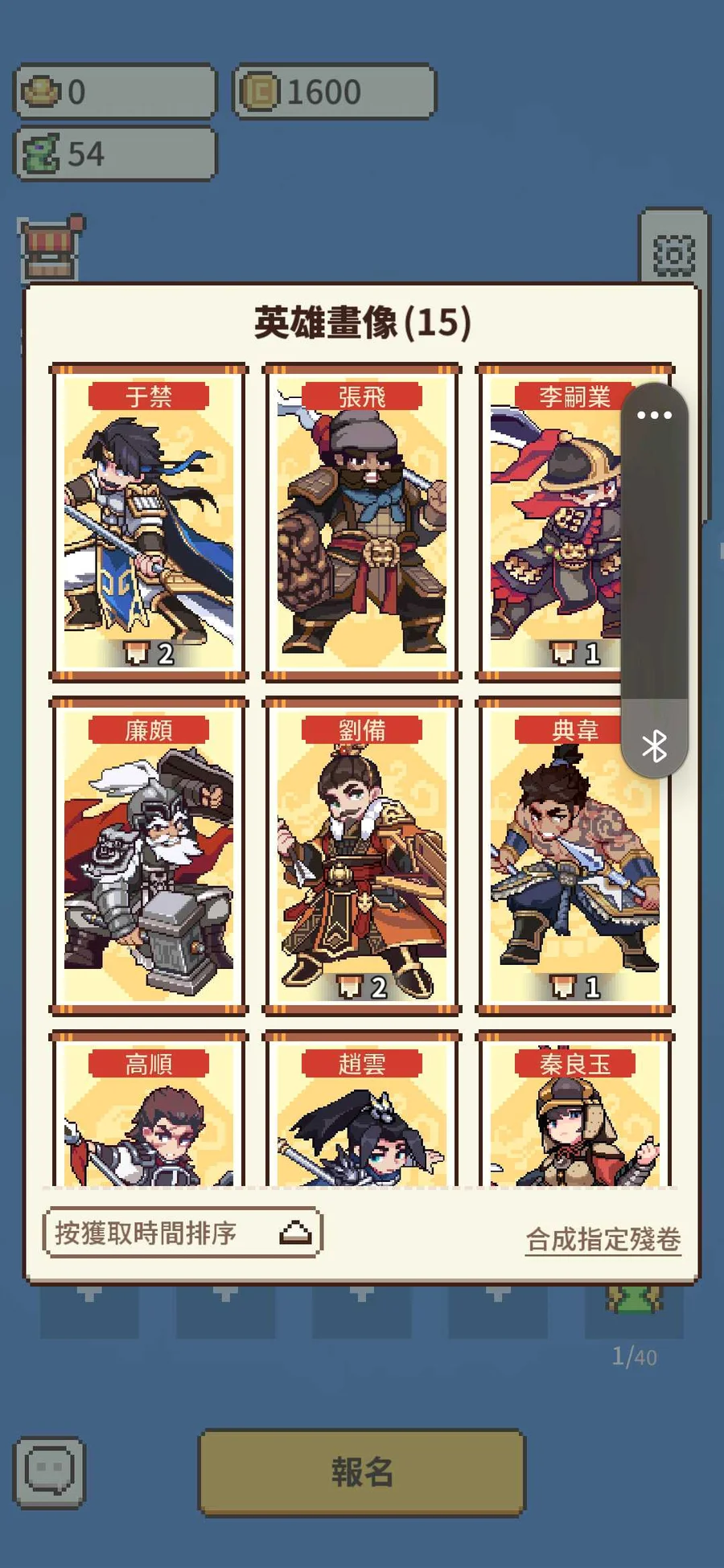Open the settings gear icon

click(x=673, y=255)
